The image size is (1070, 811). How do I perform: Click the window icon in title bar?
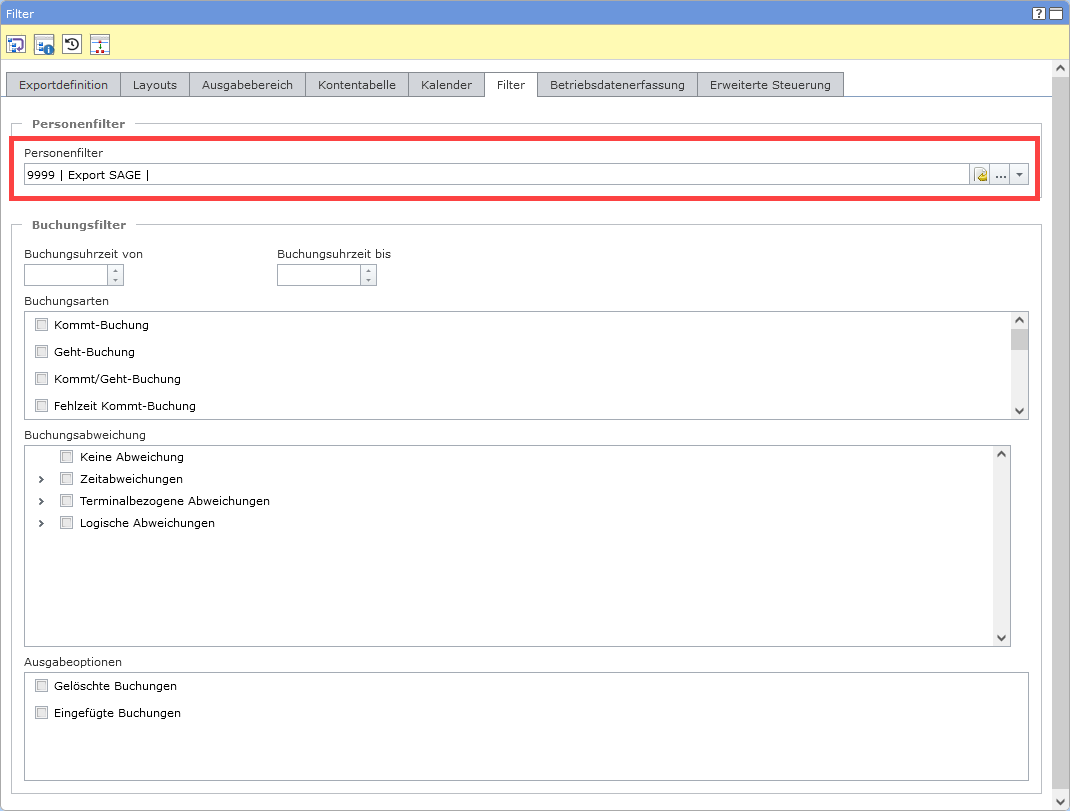point(1055,13)
